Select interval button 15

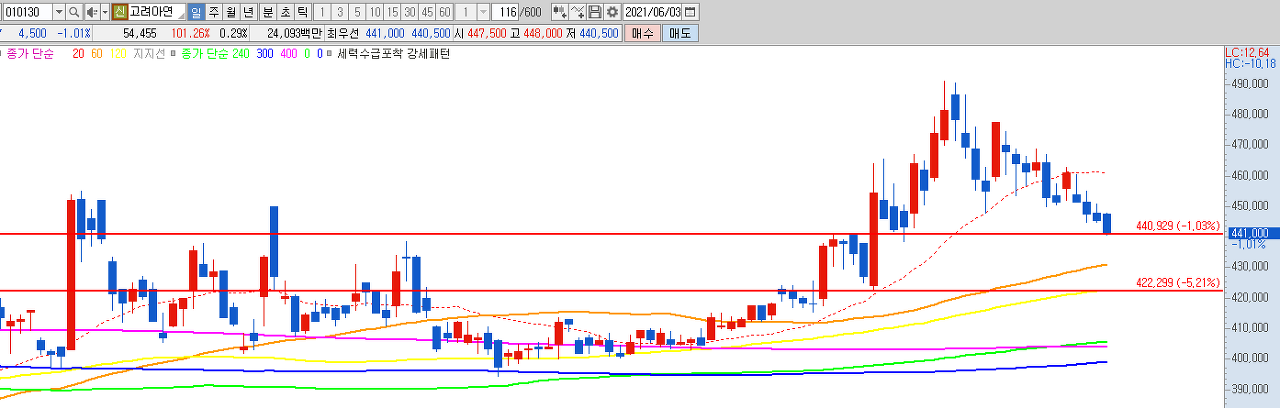point(392,12)
